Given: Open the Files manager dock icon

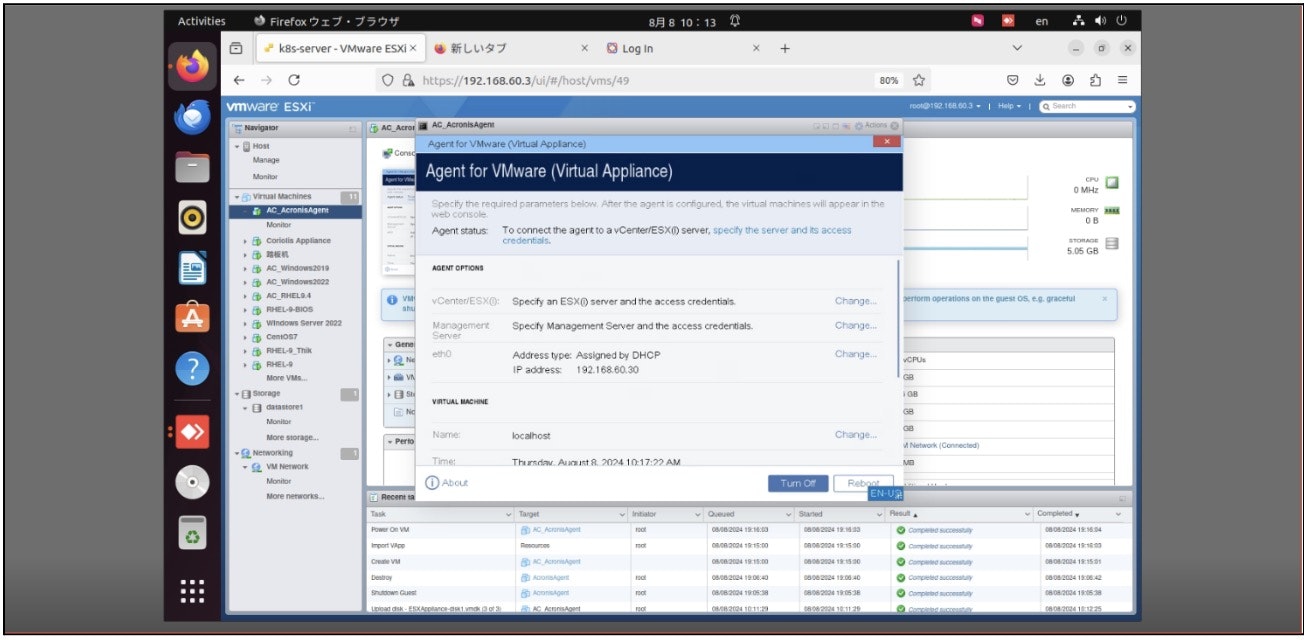Looking at the screenshot, I should tap(192, 166).
